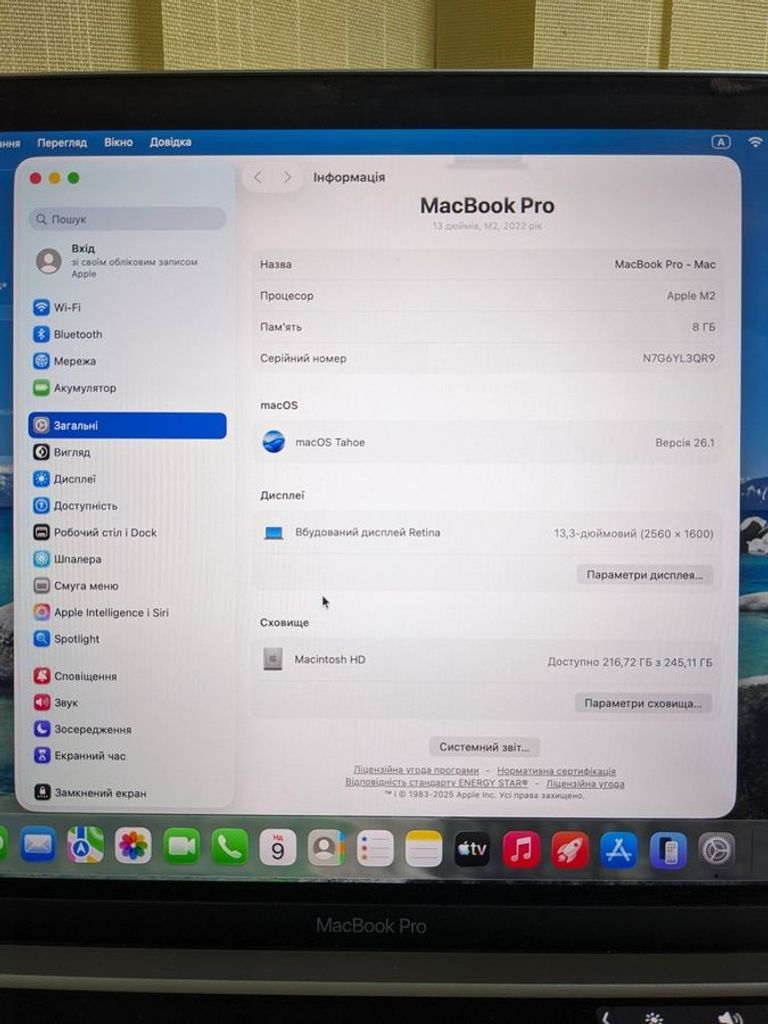The height and width of the screenshot is (1024, 768).
Task: Open the Вікно menu
Action: pos(118,142)
